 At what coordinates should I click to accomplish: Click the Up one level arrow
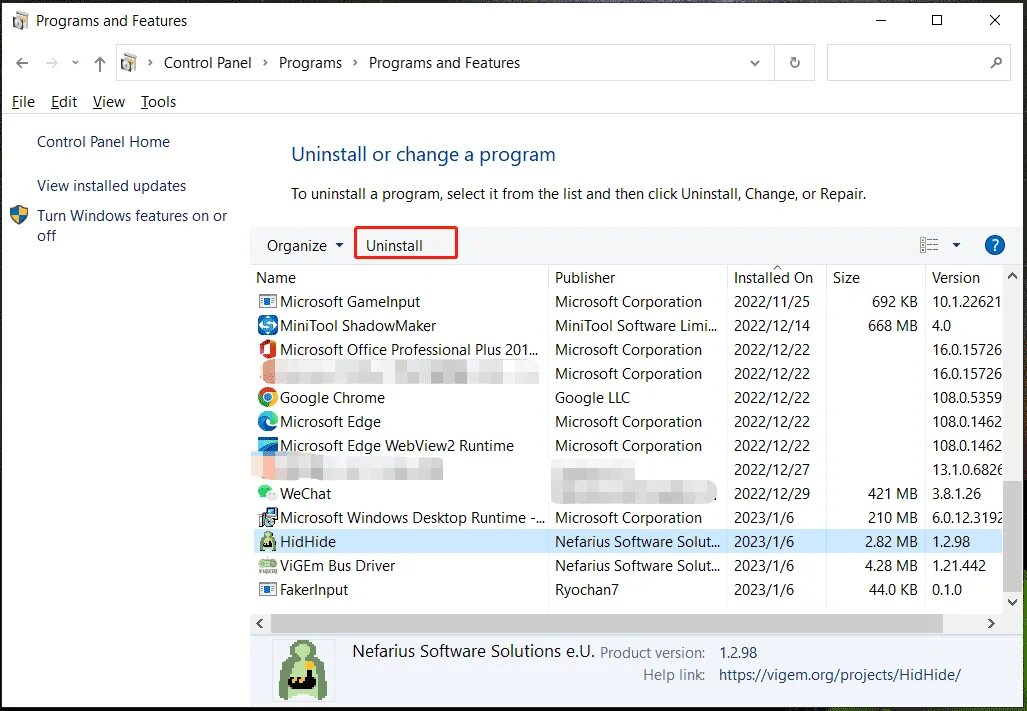pos(100,63)
